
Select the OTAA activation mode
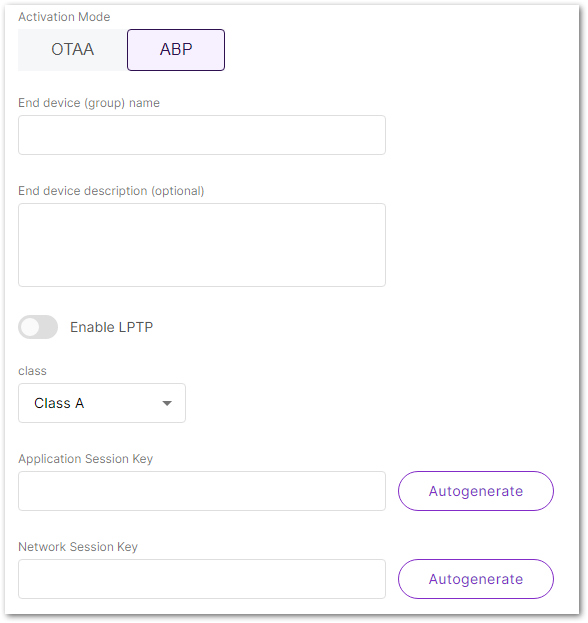[x=73, y=50]
